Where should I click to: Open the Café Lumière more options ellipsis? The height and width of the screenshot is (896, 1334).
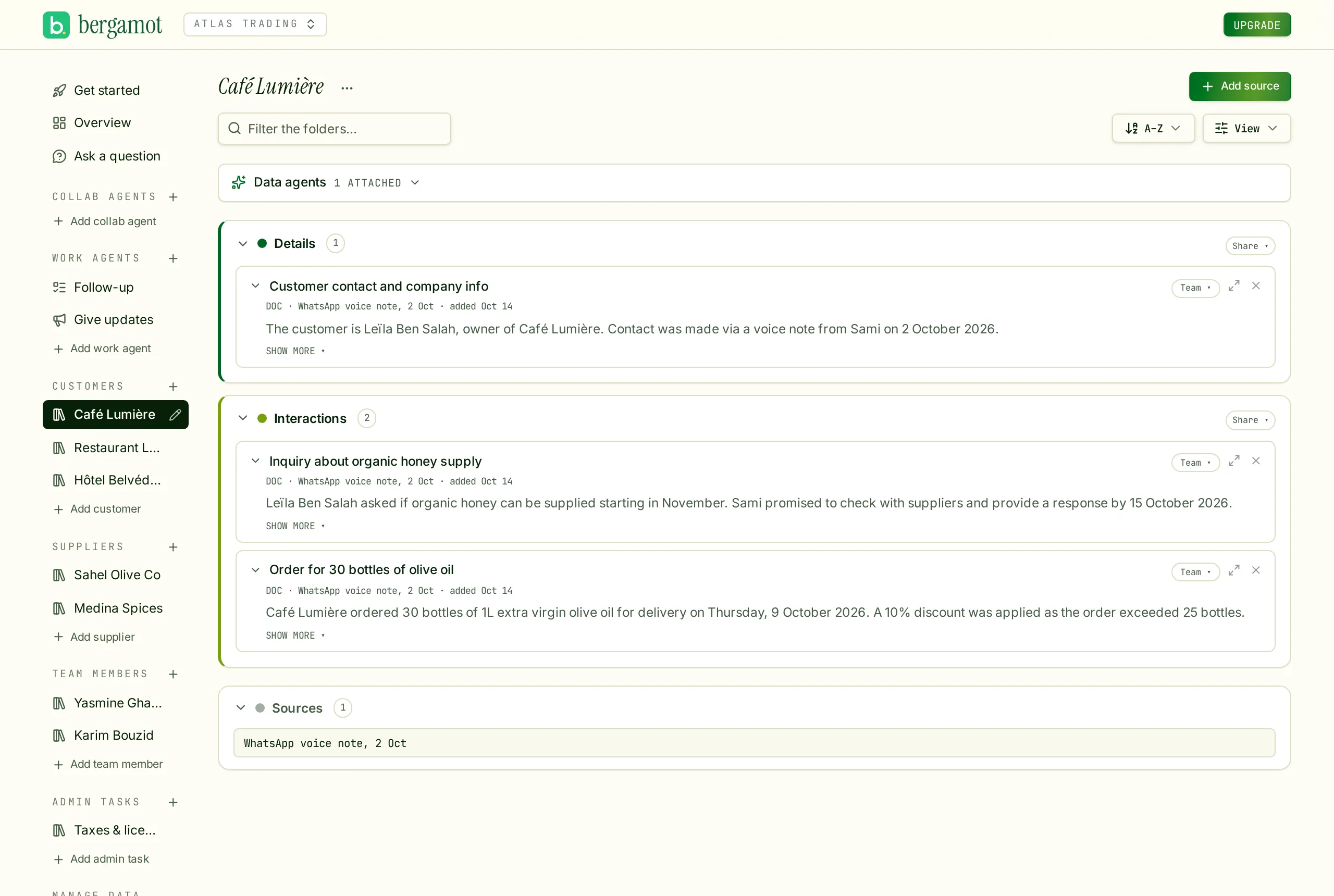pos(347,88)
